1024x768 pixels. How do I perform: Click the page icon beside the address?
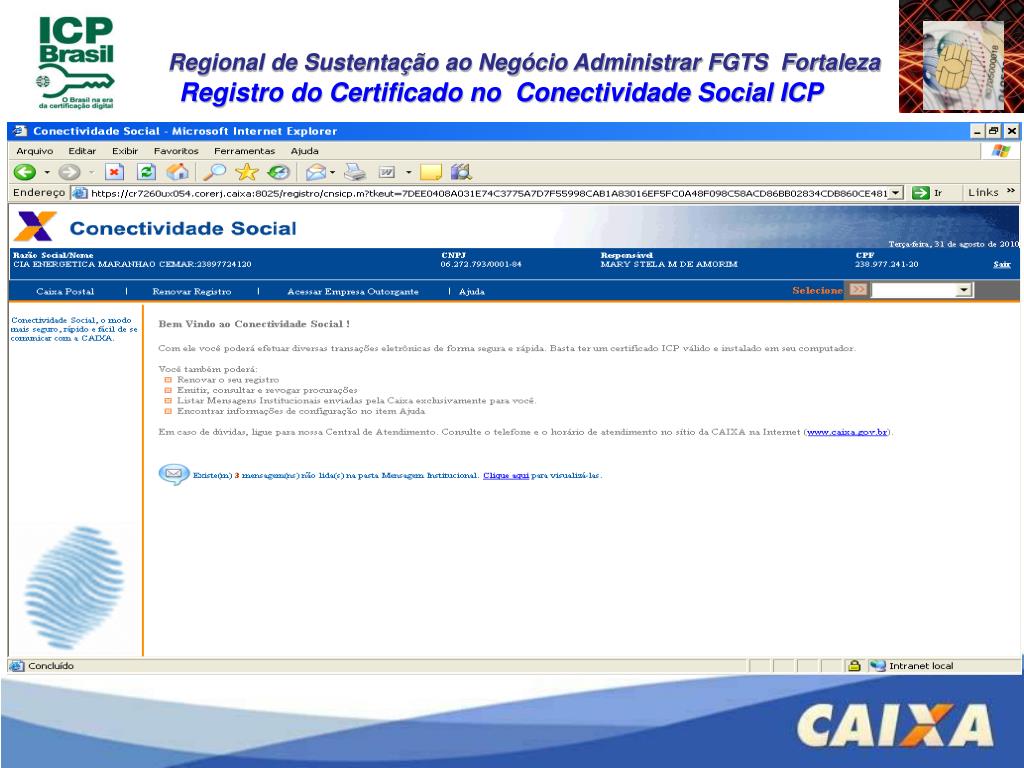(80, 193)
